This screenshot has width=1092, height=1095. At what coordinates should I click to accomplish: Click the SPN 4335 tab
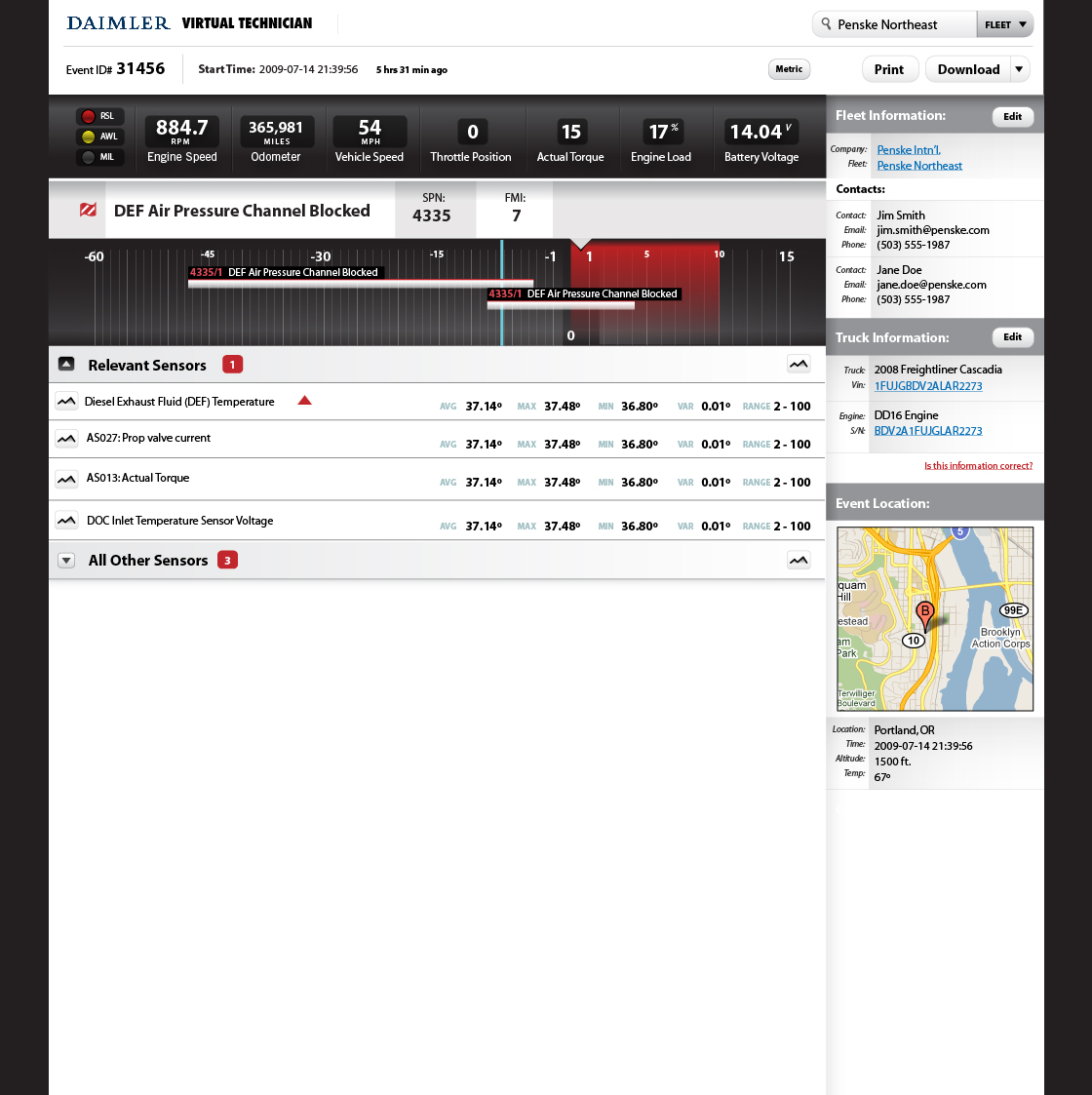[434, 209]
